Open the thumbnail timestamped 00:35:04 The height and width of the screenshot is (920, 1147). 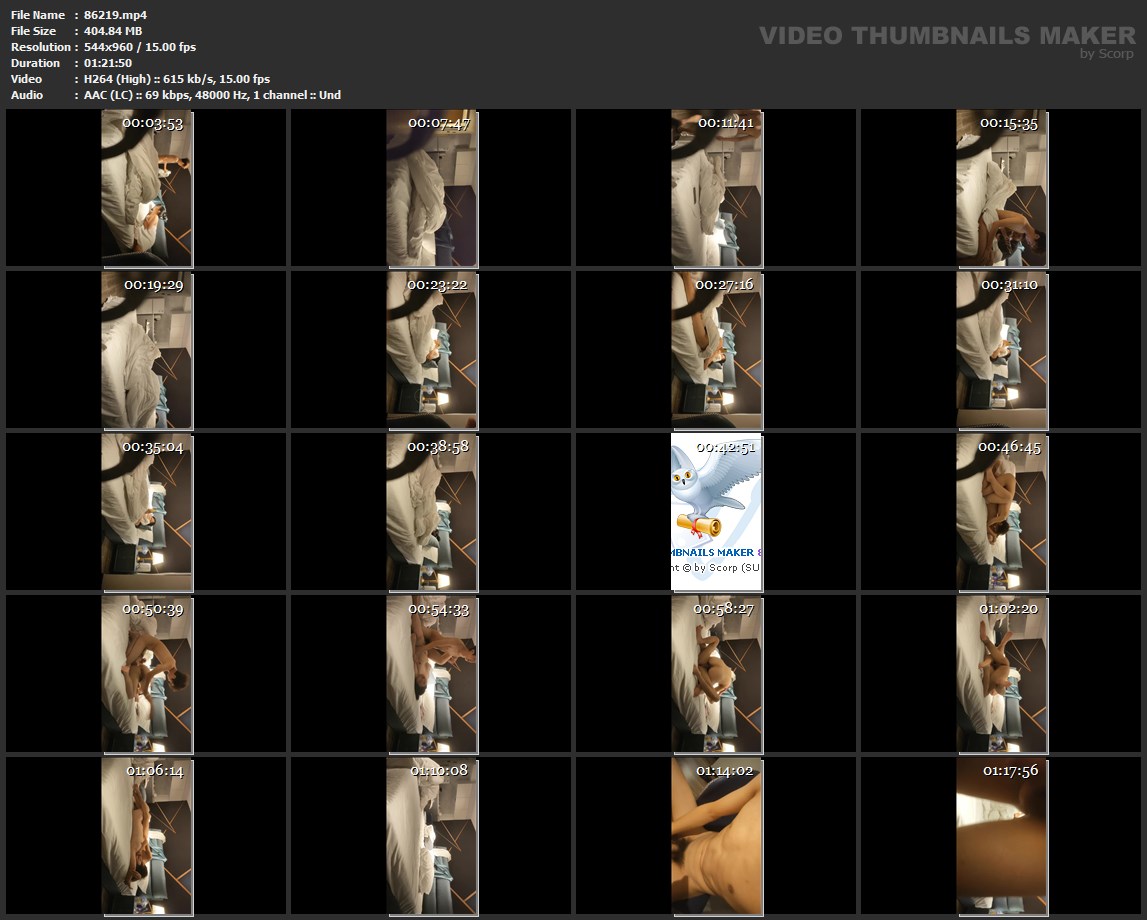[x=147, y=512]
